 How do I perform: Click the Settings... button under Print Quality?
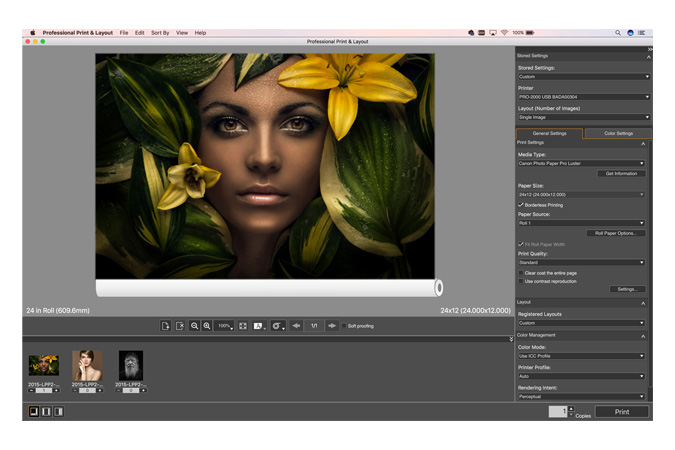627,289
